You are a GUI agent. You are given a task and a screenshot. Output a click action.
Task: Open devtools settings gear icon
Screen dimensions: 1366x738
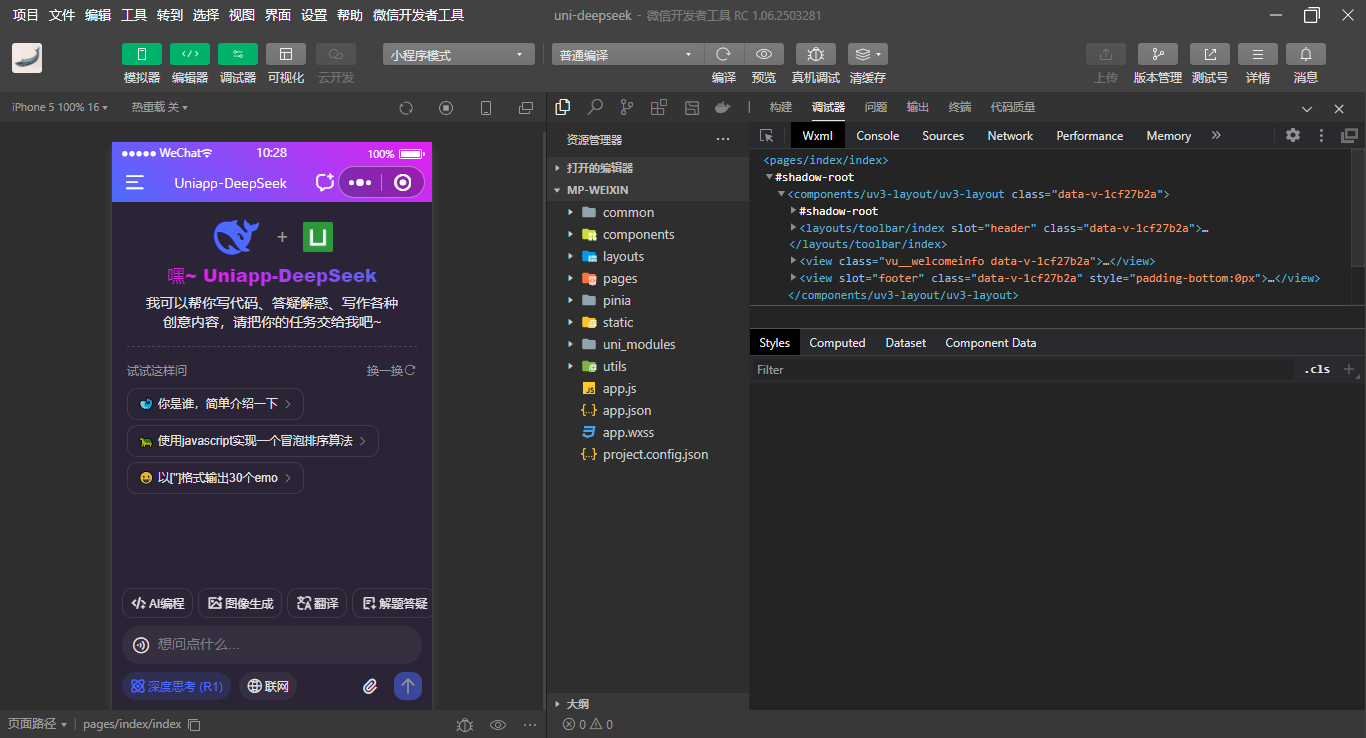[x=1293, y=135]
